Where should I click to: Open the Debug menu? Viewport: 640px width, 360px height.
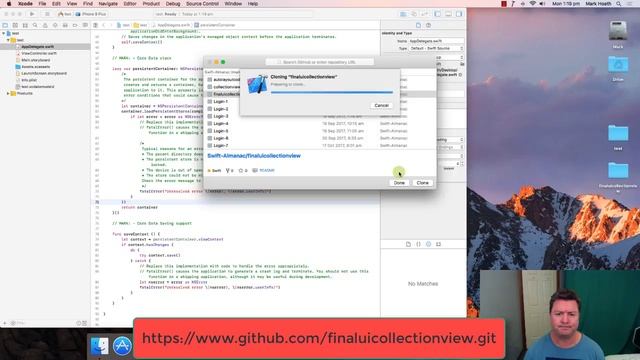[x=173, y=4]
